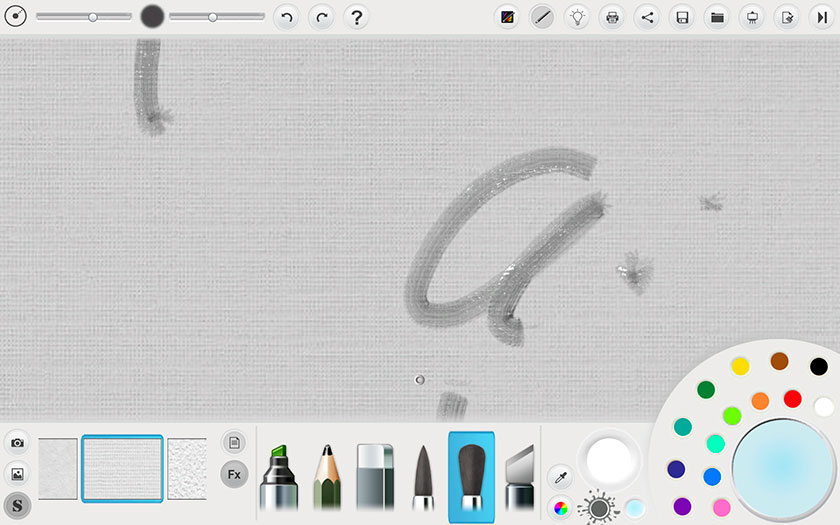Viewport: 840px width, 525px height.
Task: Open help with the question mark
Action: tap(357, 17)
